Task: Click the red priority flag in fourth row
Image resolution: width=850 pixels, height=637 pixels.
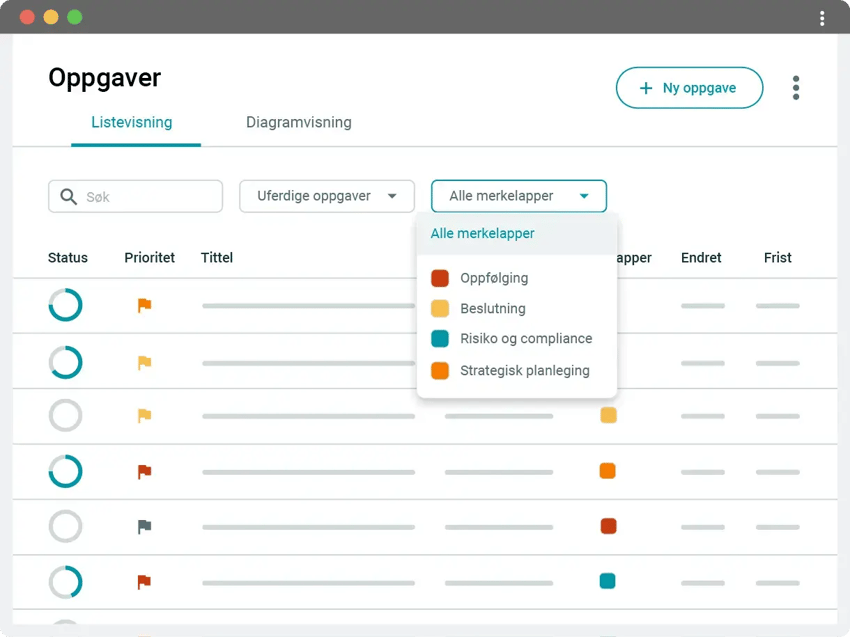Action: [145, 471]
